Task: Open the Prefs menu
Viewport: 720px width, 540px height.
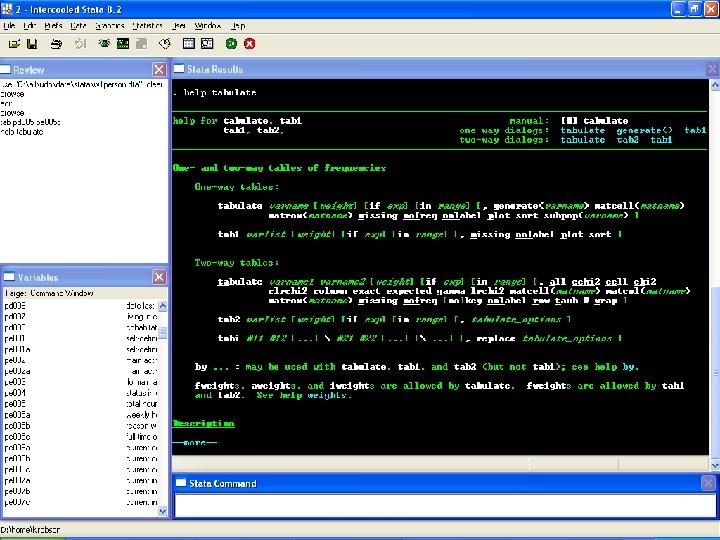Action: coord(53,26)
